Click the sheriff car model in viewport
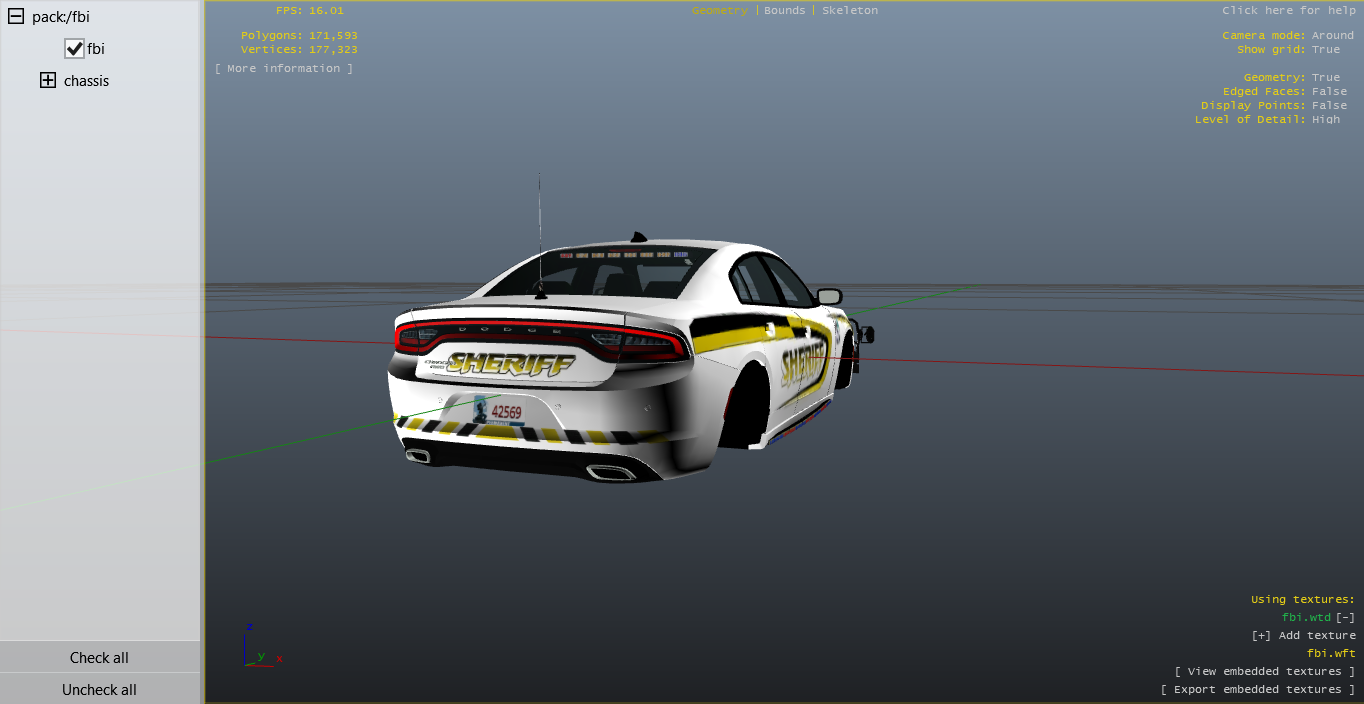The width and height of the screenshot is (1364, 704). coord(620,370)
